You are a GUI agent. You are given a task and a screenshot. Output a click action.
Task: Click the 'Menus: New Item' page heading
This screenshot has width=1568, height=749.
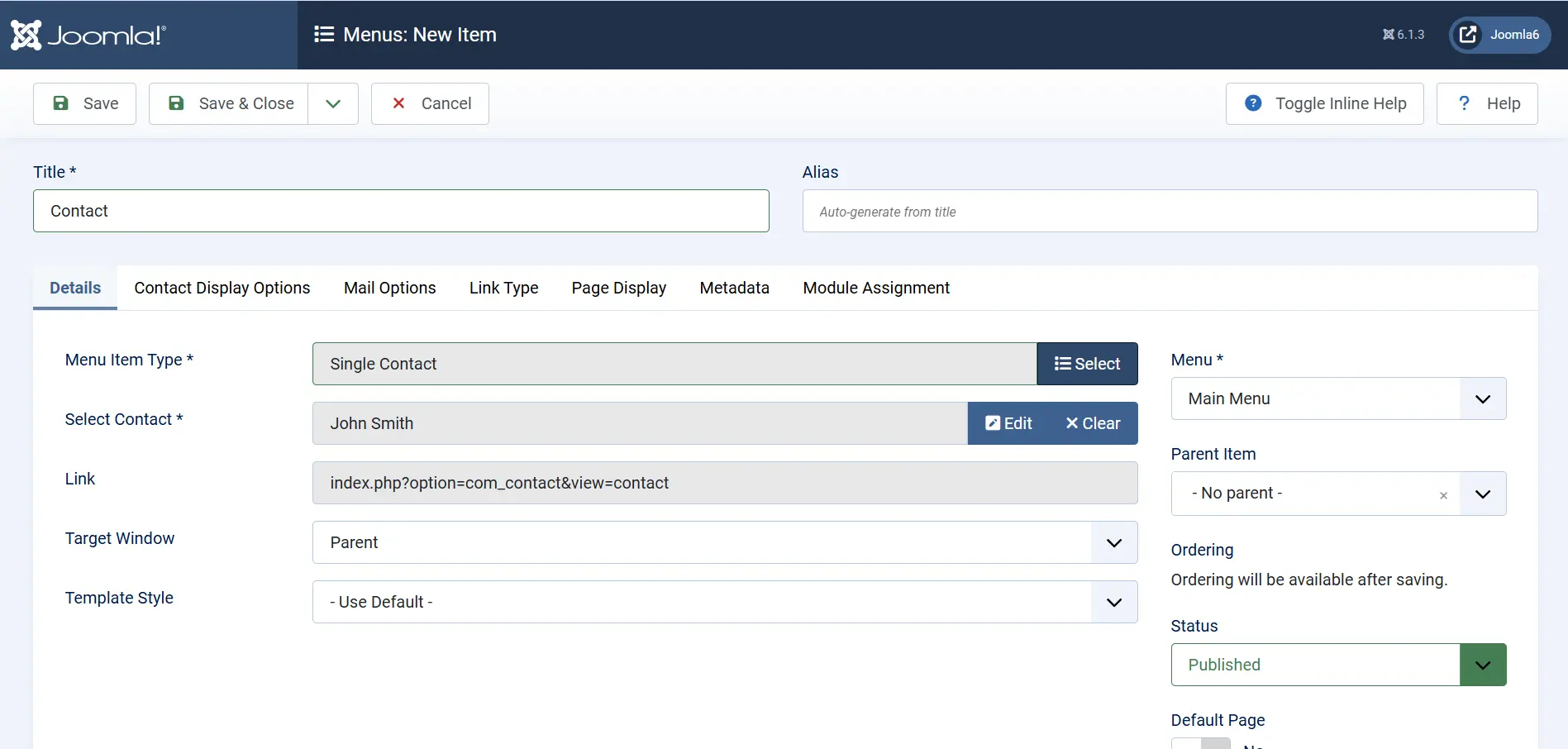420,35
